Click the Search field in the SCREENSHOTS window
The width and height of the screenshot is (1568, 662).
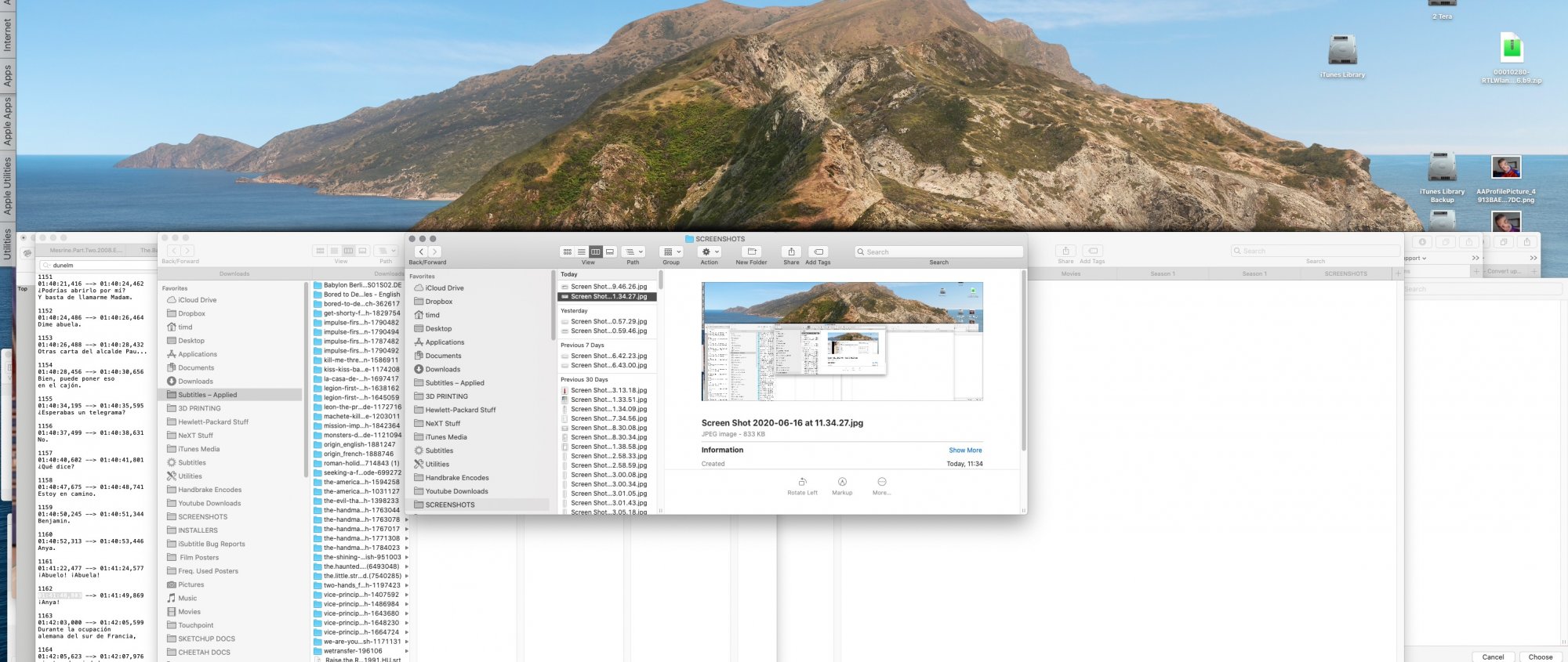click(x=938, y=251)
